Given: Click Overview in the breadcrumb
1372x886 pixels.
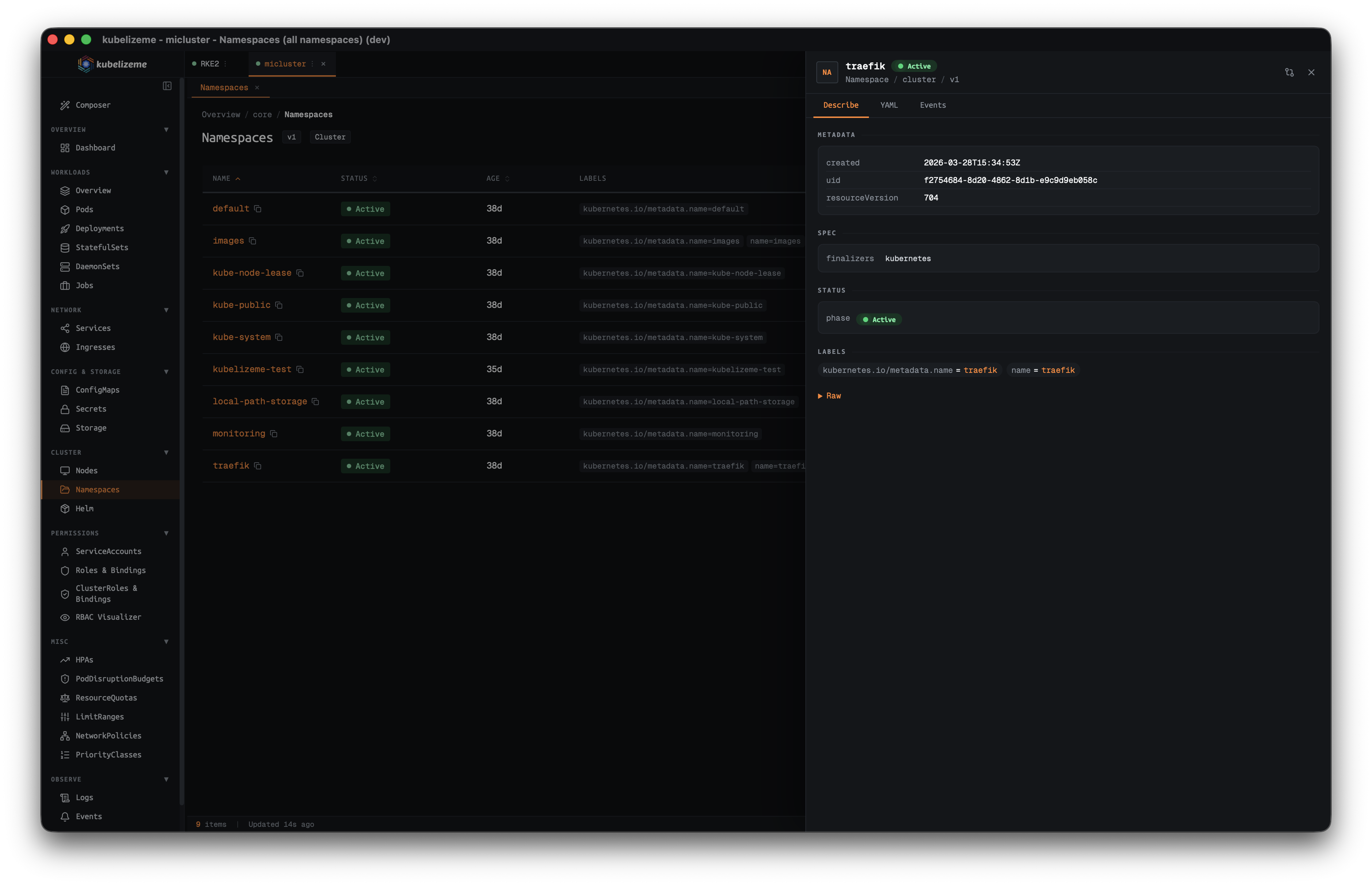Looking at the screenshot, I should point(221,114).
